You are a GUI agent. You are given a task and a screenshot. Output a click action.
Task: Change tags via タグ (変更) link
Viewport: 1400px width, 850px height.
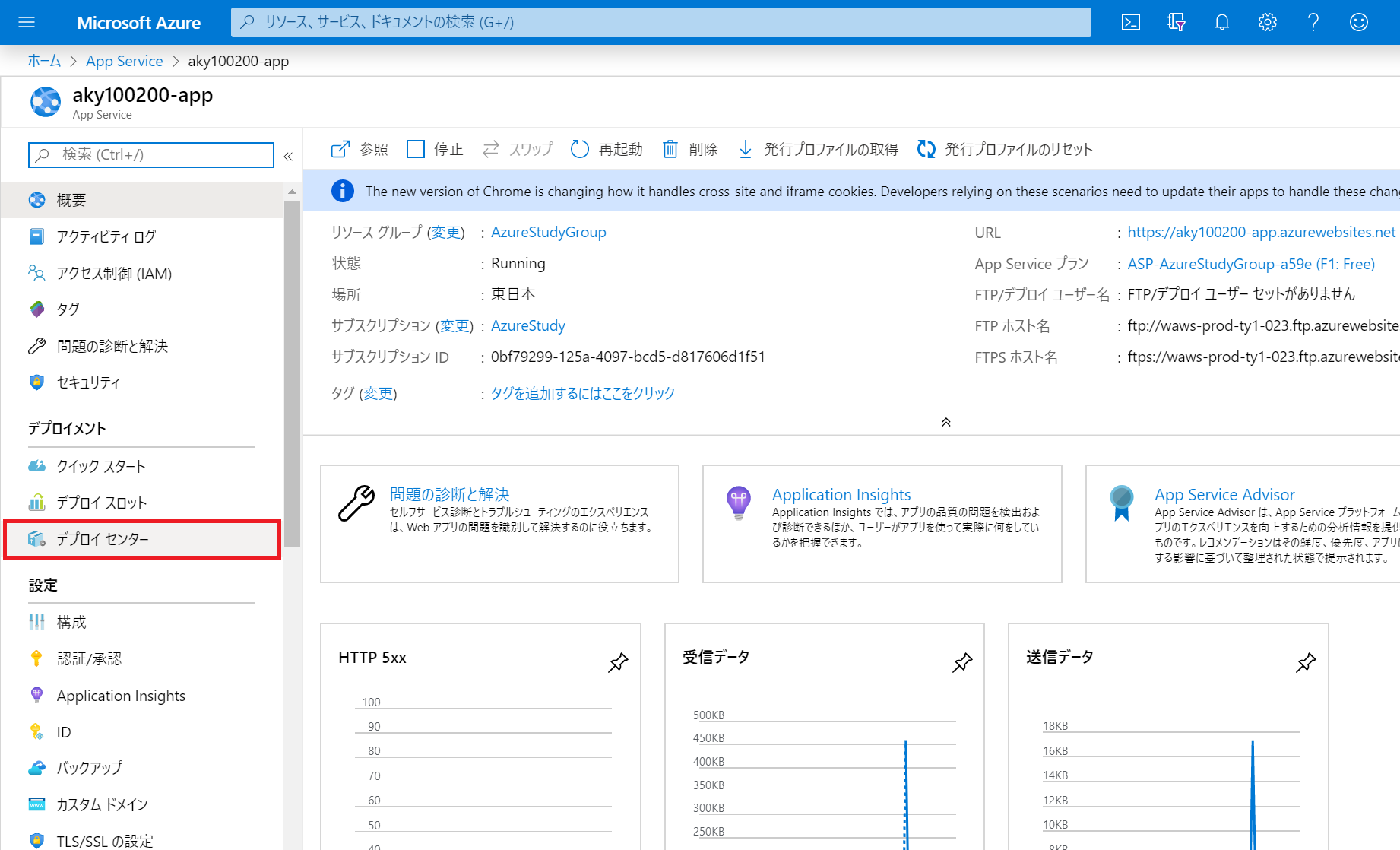378,393
